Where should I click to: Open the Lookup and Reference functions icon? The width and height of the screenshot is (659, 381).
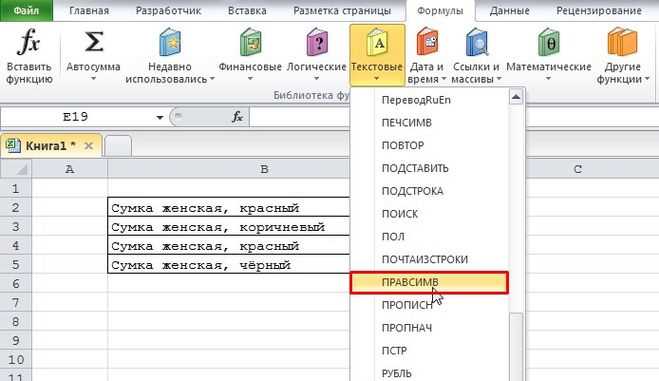point(477,42)
